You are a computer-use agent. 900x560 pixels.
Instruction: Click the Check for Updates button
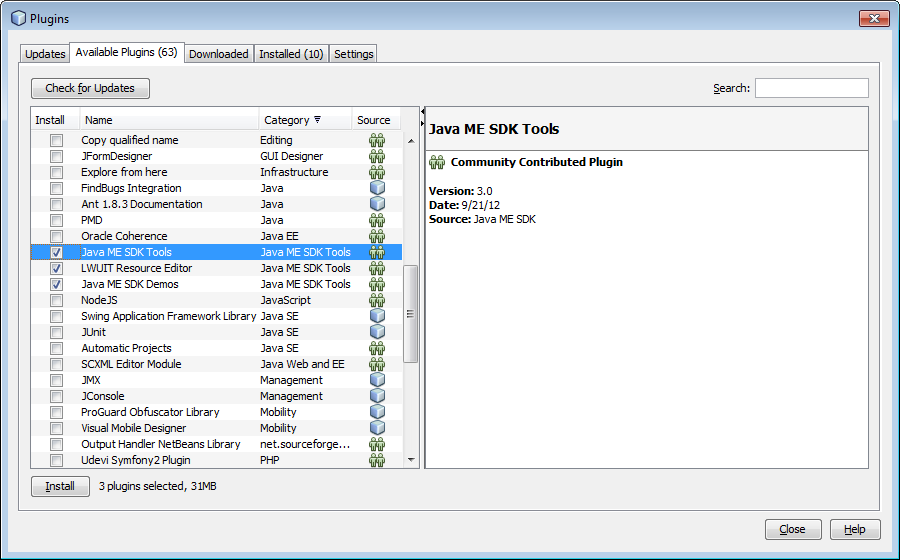click(90, 88)
